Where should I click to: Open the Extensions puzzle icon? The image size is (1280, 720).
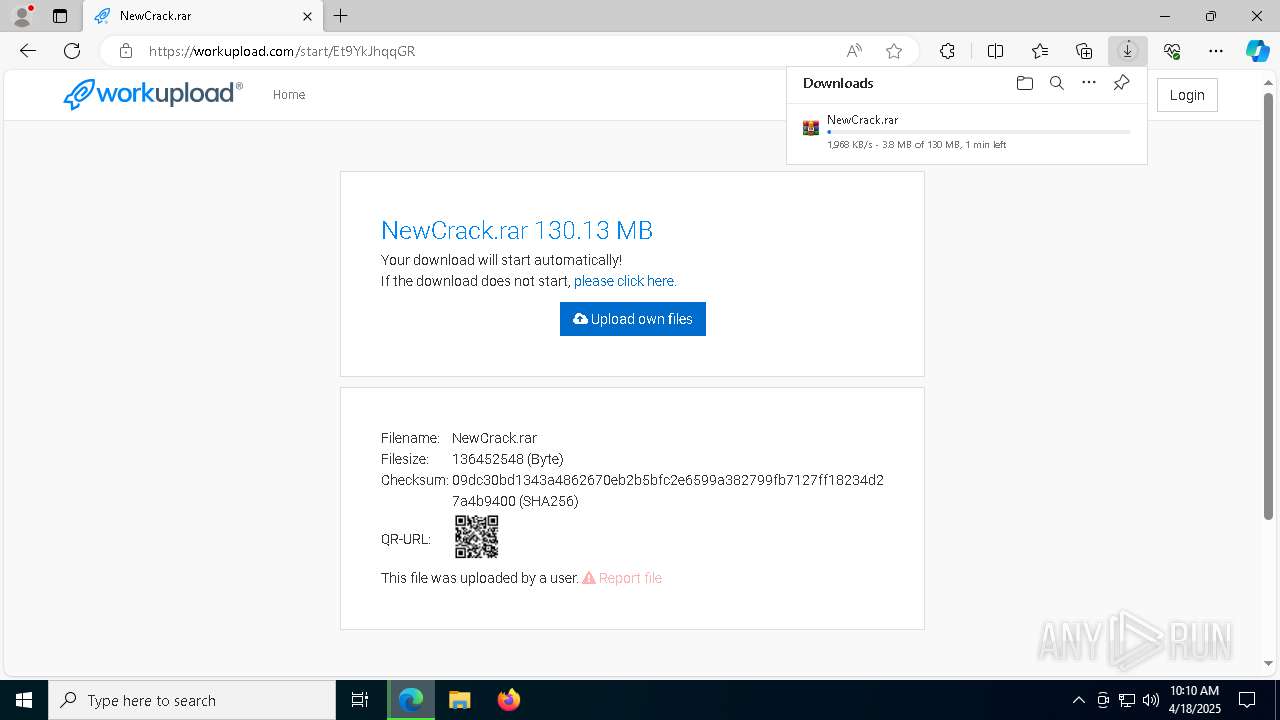click(947, 51)
